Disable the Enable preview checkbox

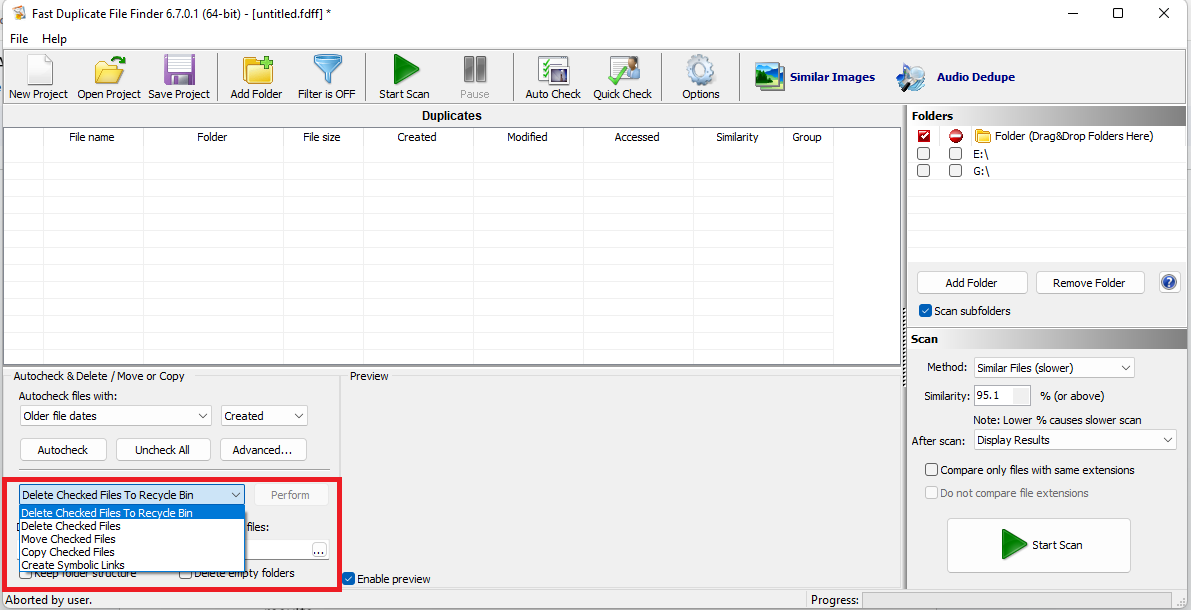pos(348,579)
